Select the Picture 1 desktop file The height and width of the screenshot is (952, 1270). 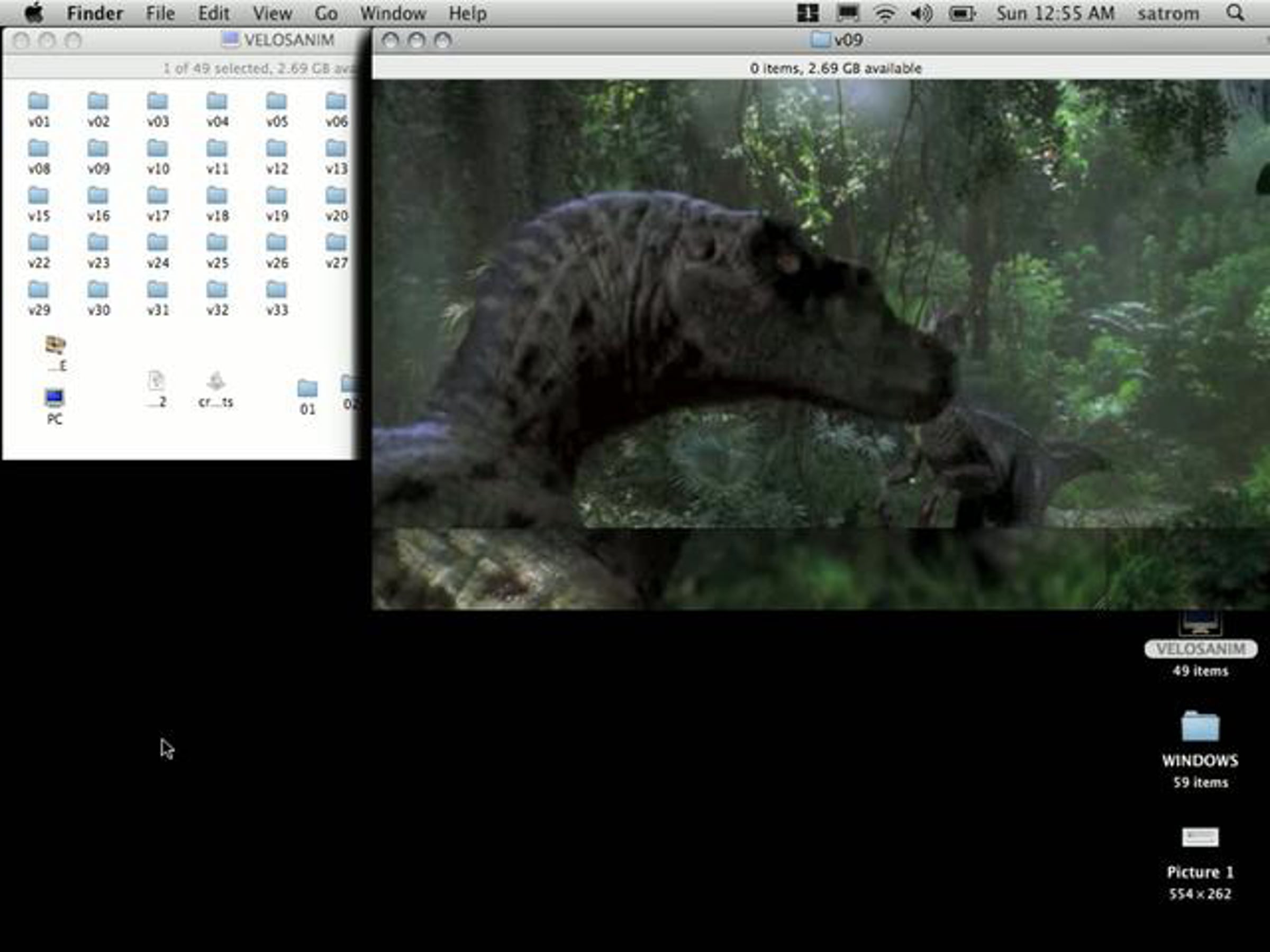pos(1200,853)
